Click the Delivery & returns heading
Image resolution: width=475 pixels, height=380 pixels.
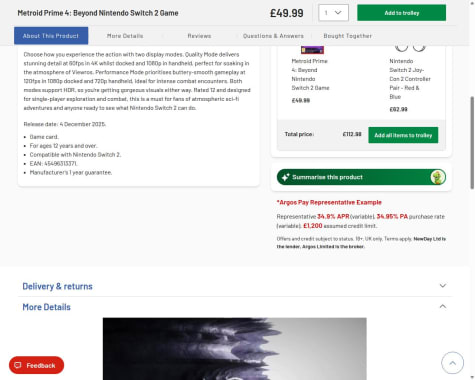coord(57,286)
